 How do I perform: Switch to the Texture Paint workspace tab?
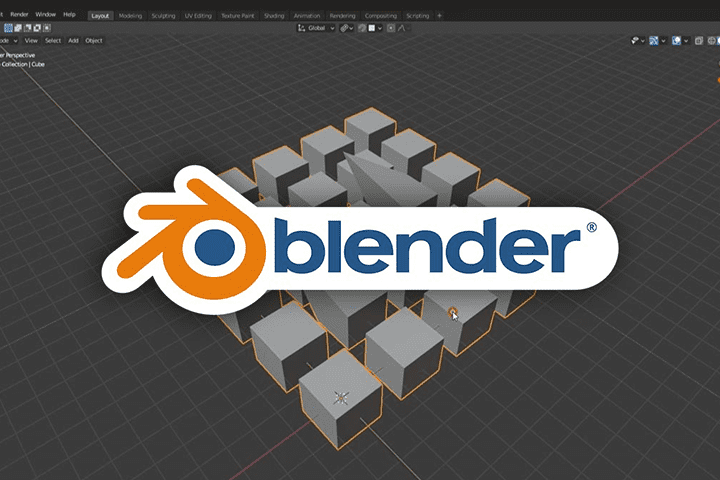[x=238, y=16]
